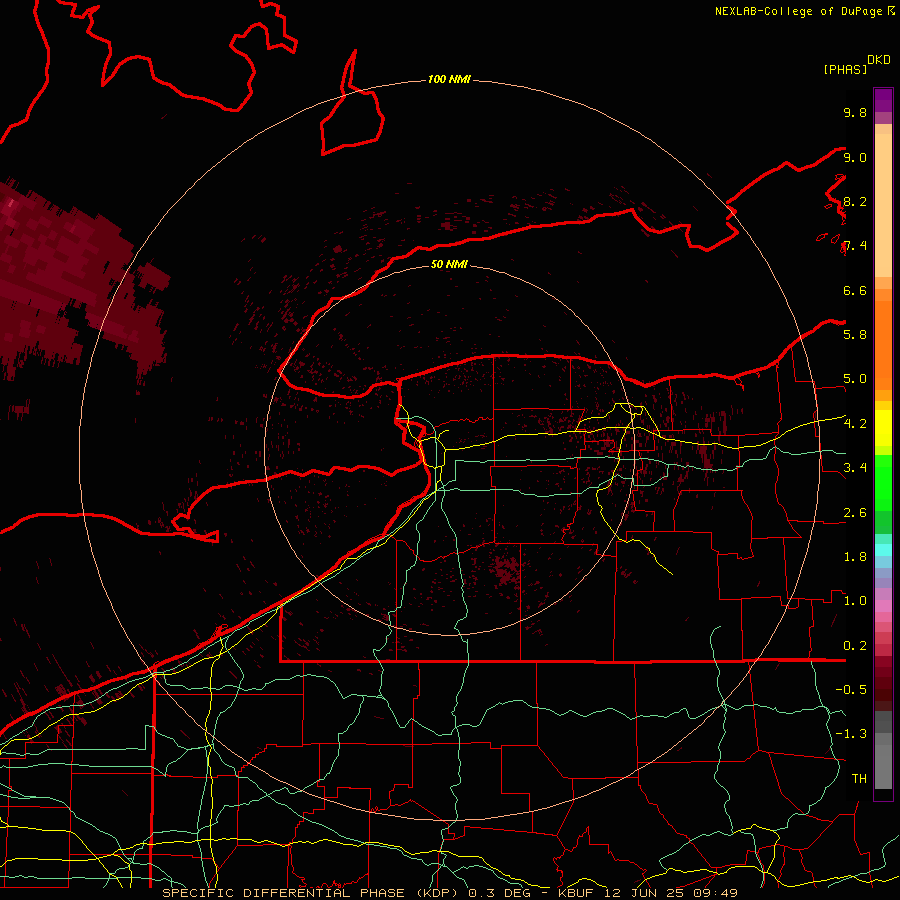
Task: Click the KBUF 12 JUN 25 09:49 timestamp
Action: [647, 893]
